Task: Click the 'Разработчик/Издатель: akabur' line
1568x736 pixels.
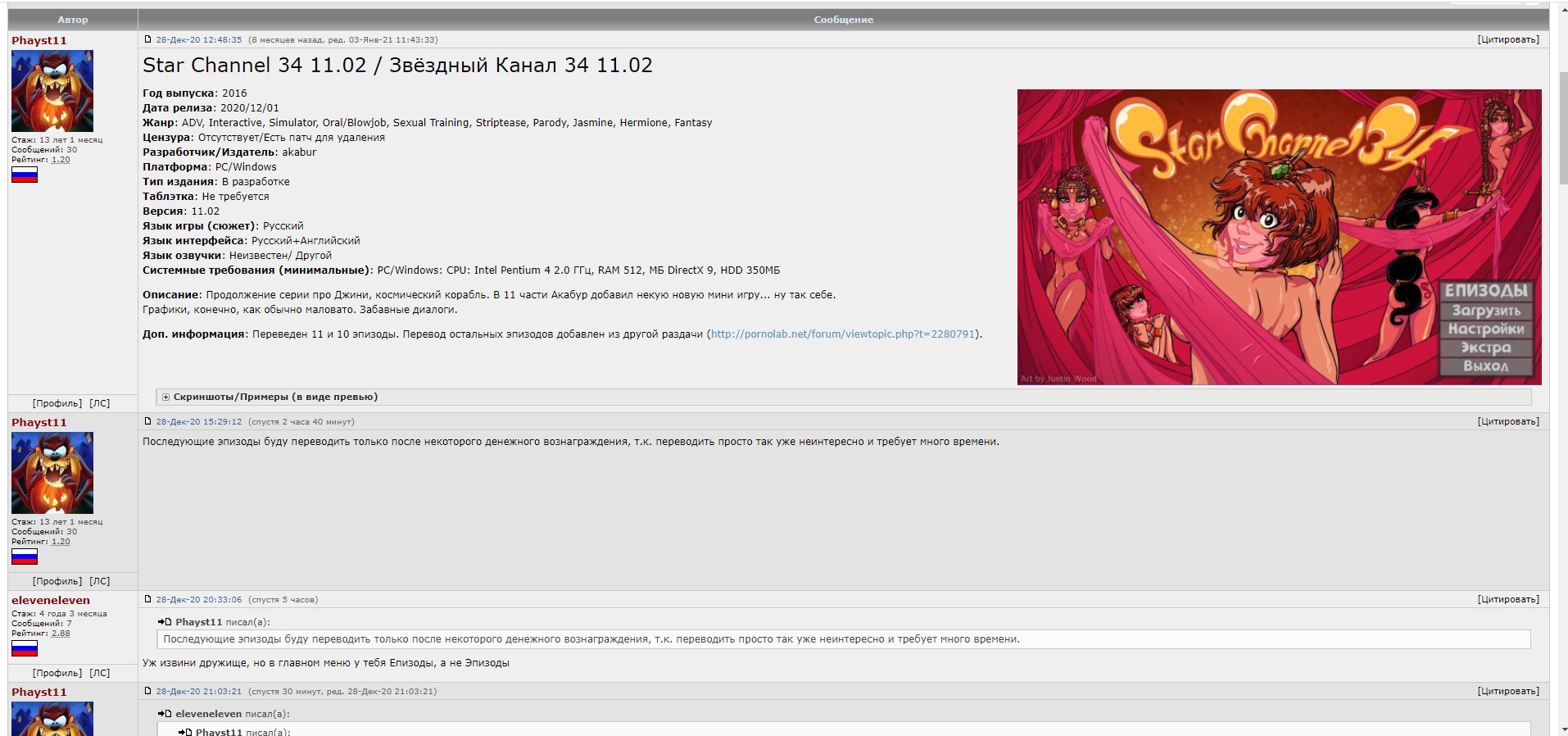Action: coord(229,152)
